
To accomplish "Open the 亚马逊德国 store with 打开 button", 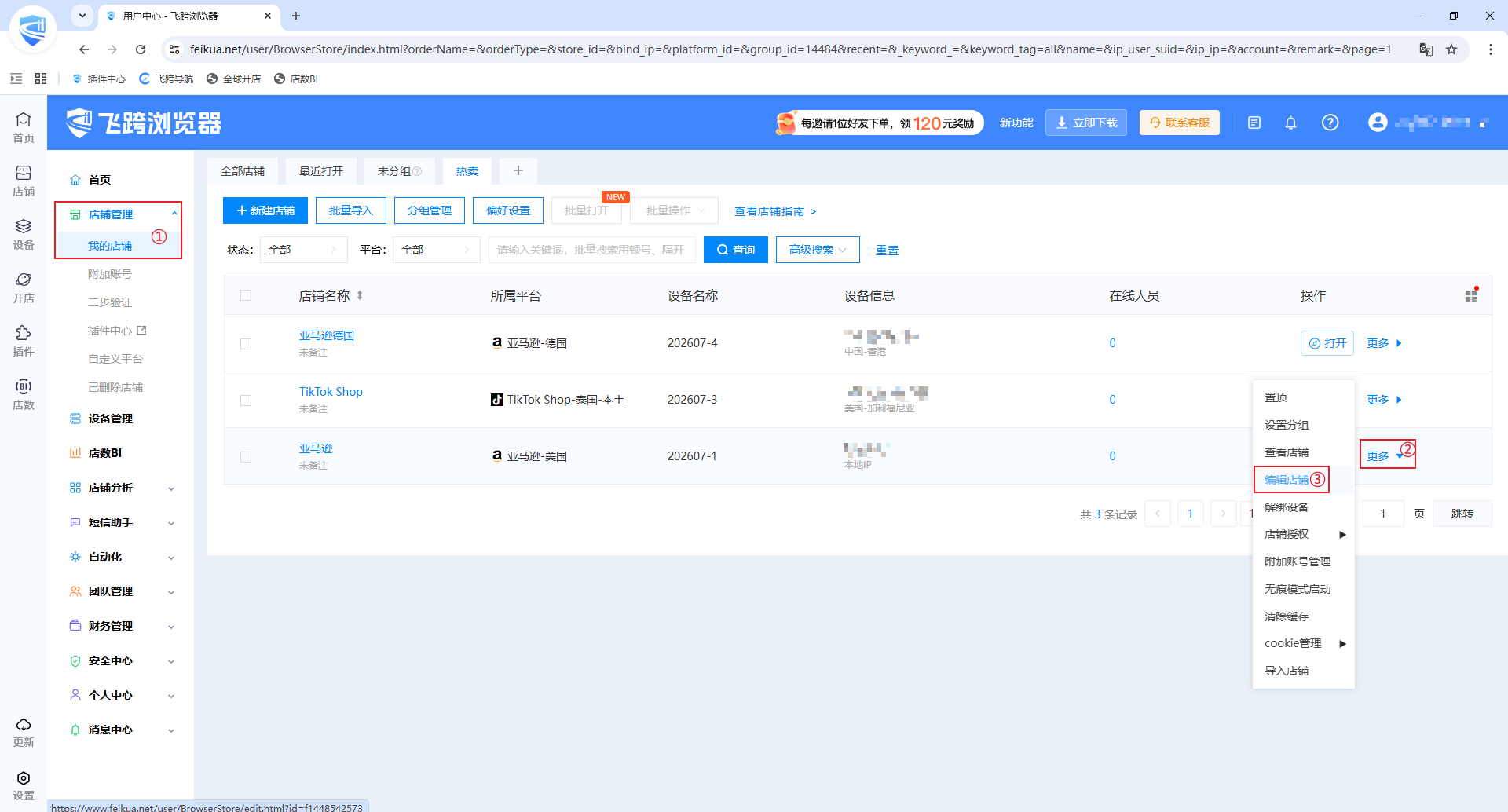I will (x=1327, y=343).
